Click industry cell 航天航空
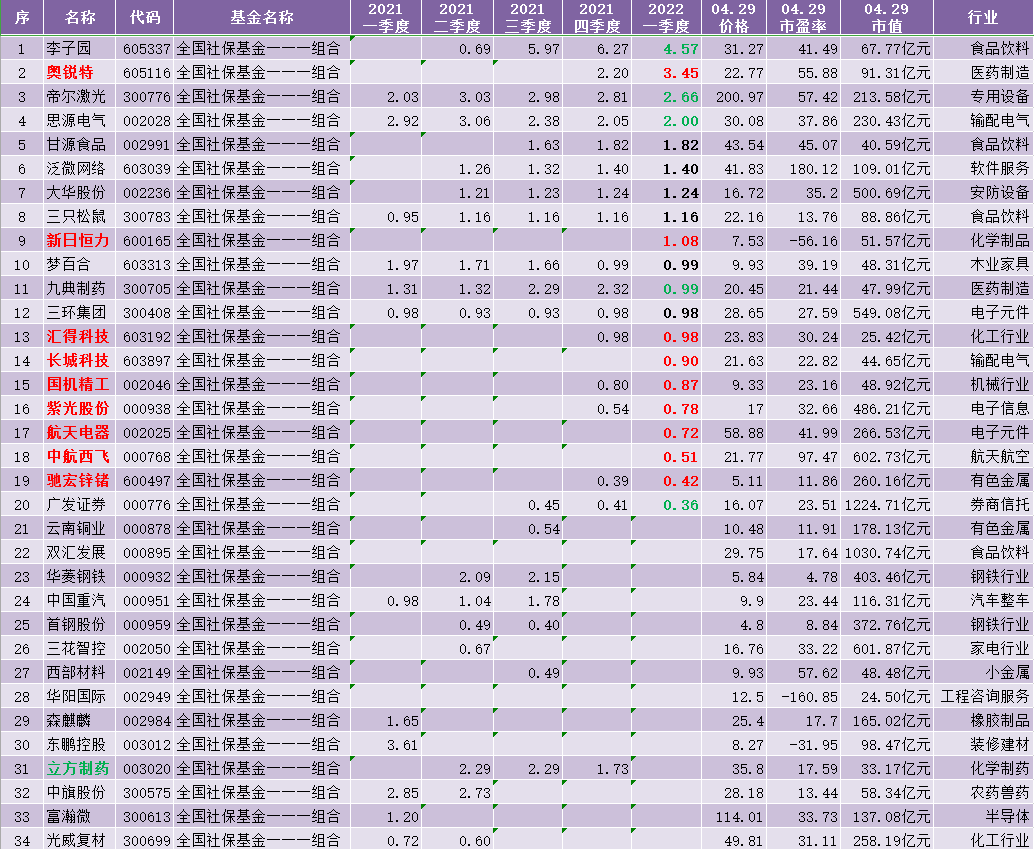The height and width of the screenshot is (849, 1034). (1000, 456)
